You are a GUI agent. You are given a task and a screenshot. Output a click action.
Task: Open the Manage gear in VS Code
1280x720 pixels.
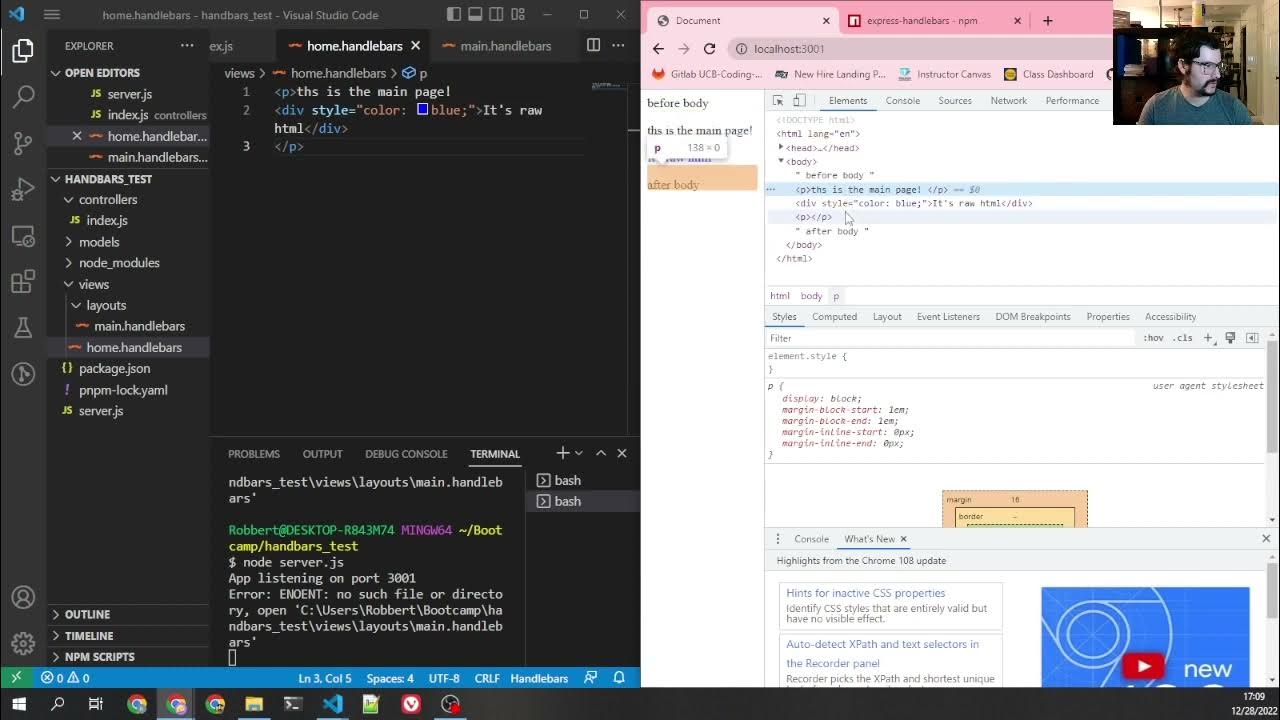(23, 643)
